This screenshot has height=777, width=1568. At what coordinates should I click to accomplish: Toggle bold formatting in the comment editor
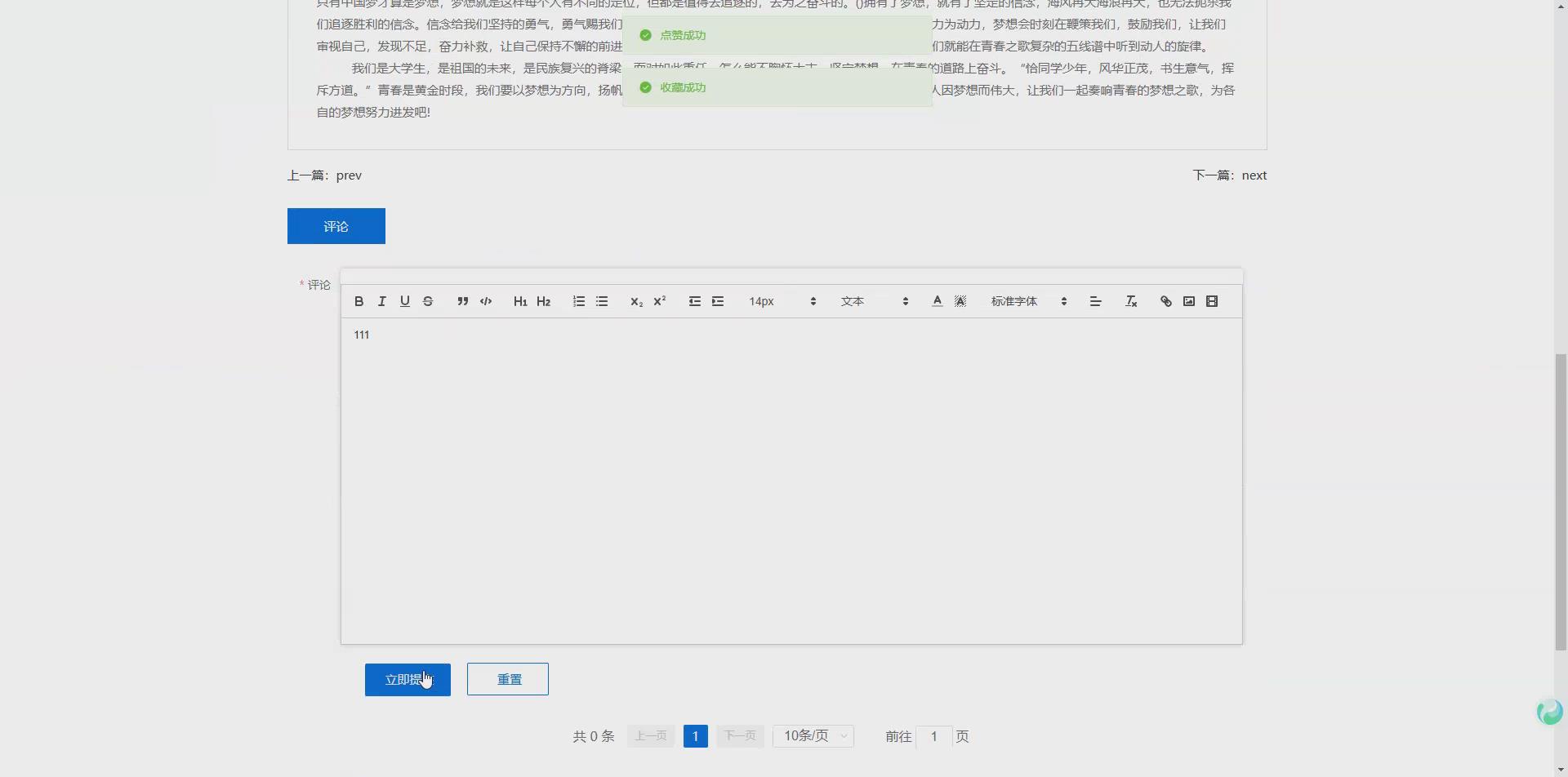click(x=358, y=301)
